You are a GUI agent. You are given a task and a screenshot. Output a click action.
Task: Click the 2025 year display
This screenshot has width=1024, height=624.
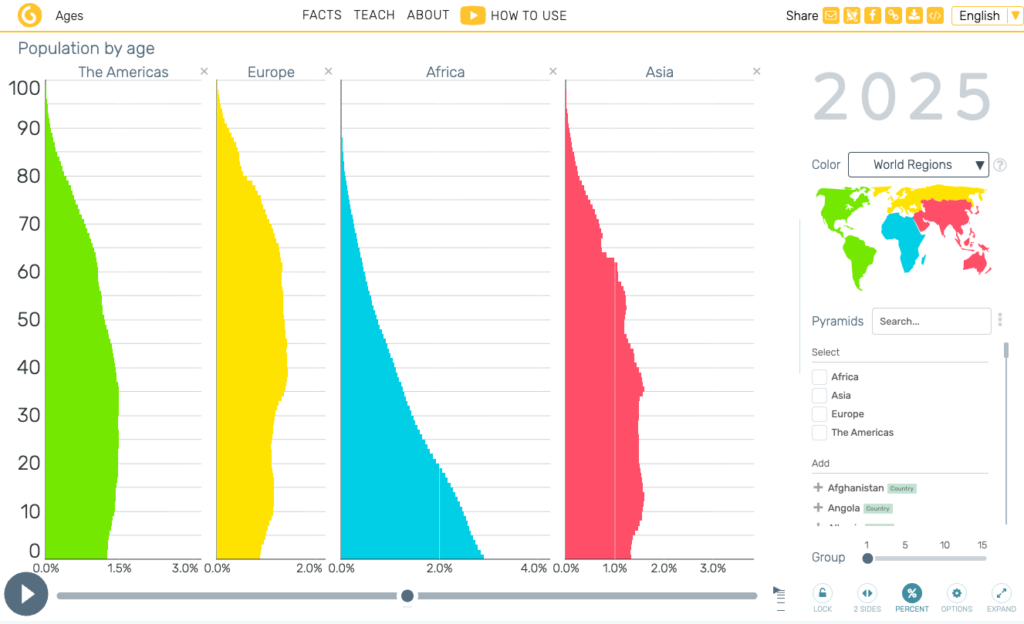click(x=903, y=97)
